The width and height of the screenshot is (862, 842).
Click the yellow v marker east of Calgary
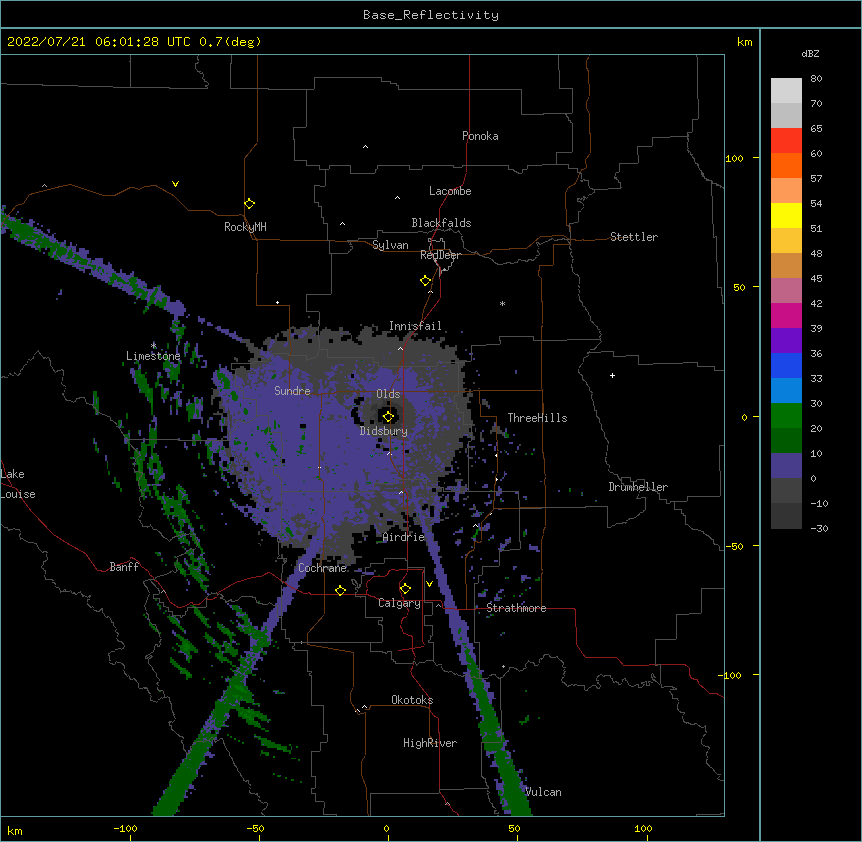pos(429,584)
